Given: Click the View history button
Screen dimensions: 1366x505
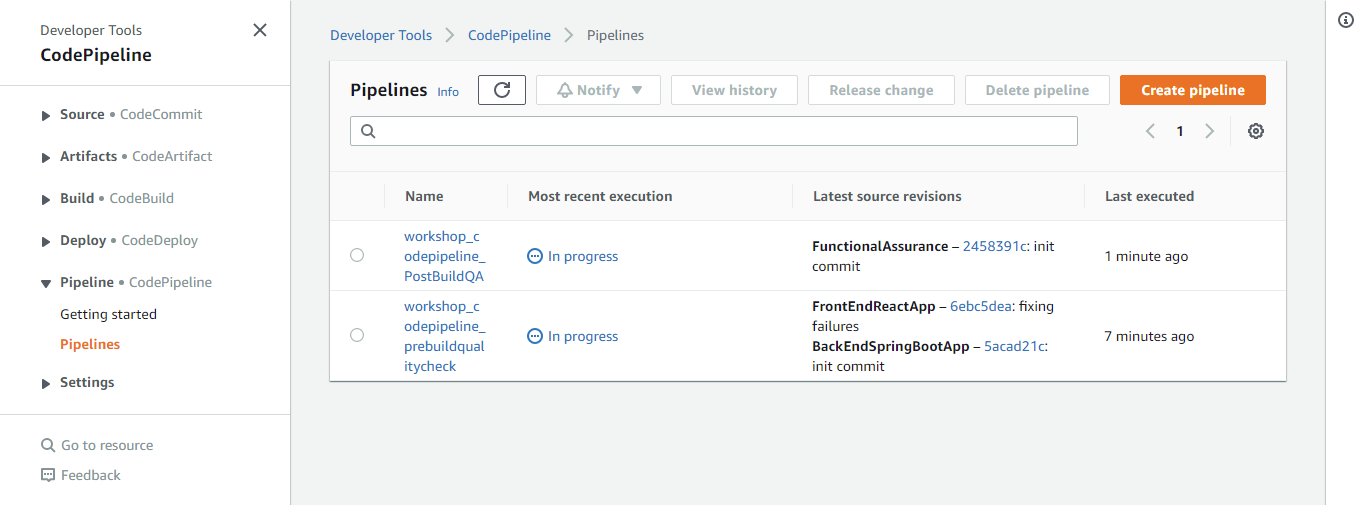Looking at the screenshot, I should pyautogui.click(x=734, y=90).
